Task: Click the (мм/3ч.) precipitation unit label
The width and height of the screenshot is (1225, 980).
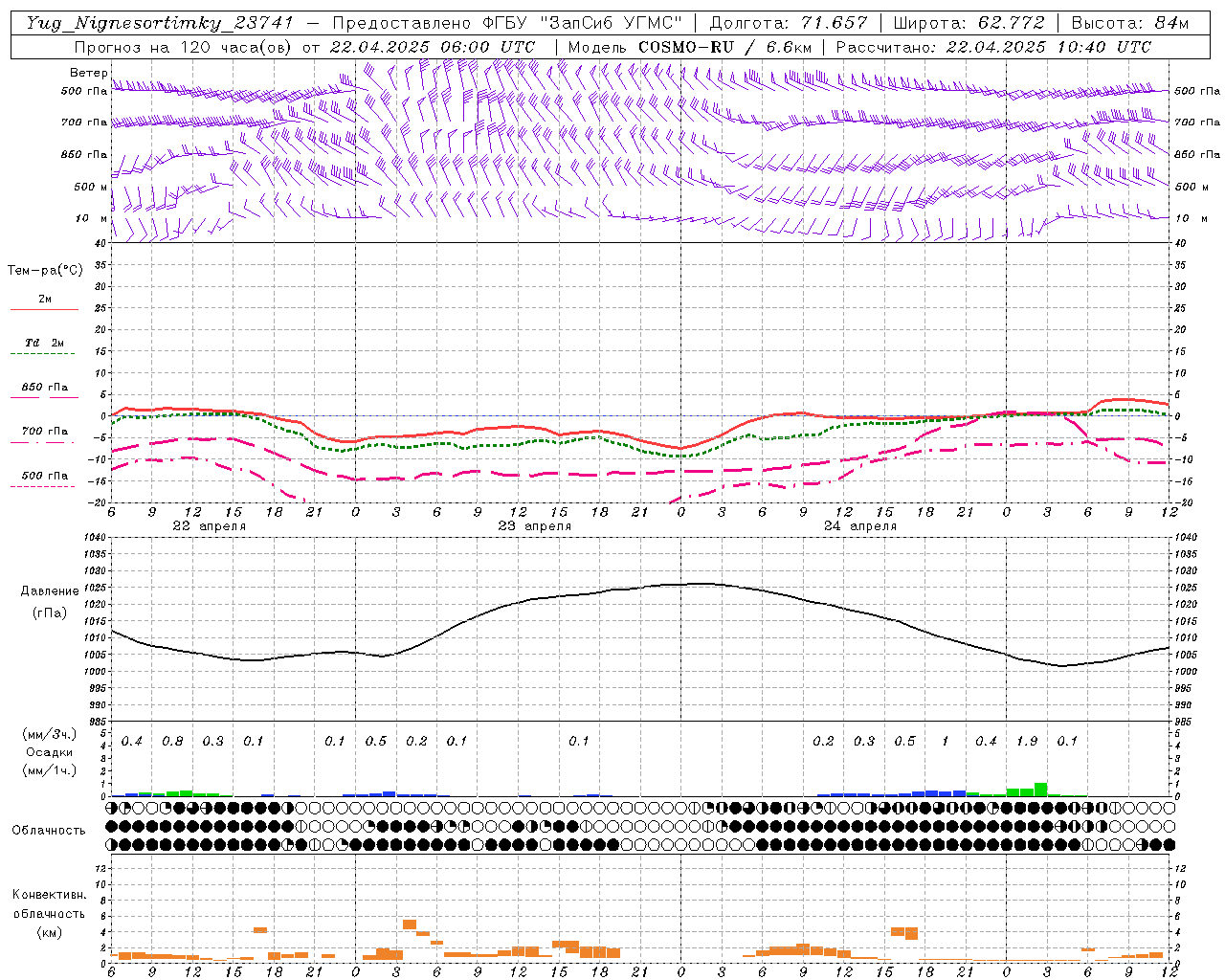Action: (x=50, y=735)
